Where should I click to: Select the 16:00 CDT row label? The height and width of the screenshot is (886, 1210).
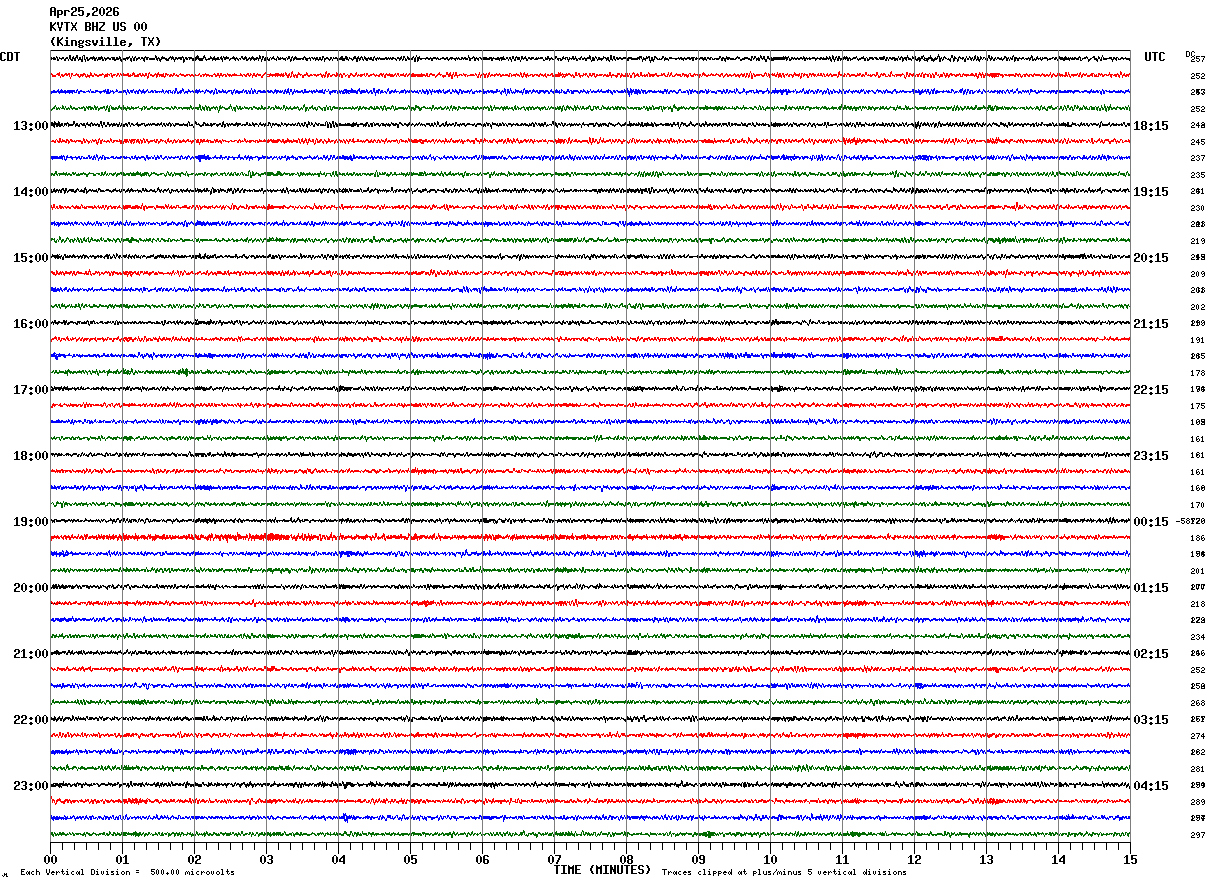coord(30,324)
